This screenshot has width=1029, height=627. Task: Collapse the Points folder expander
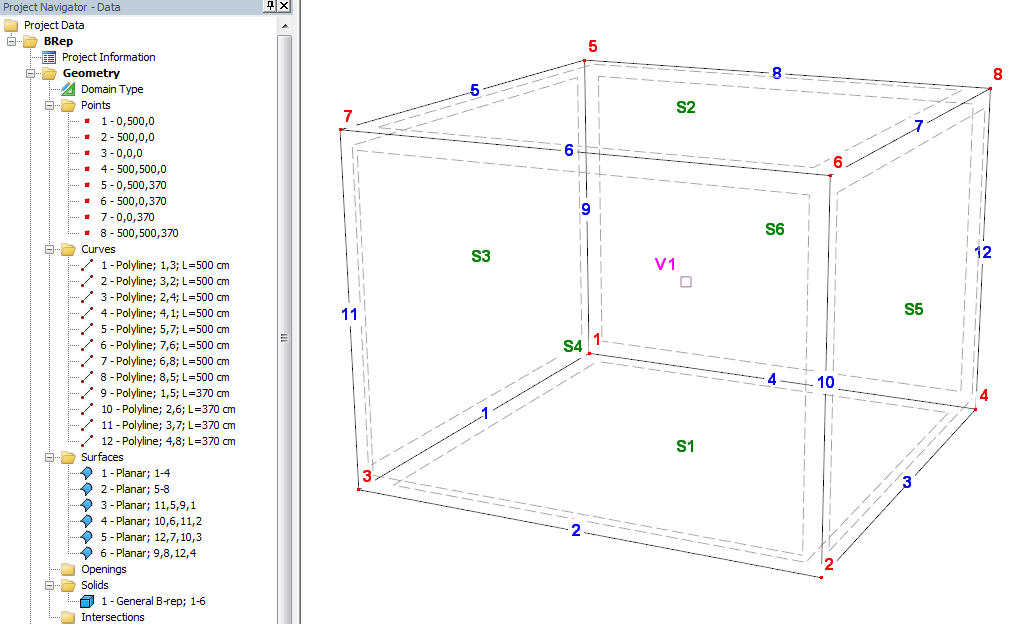coord(49,106)
